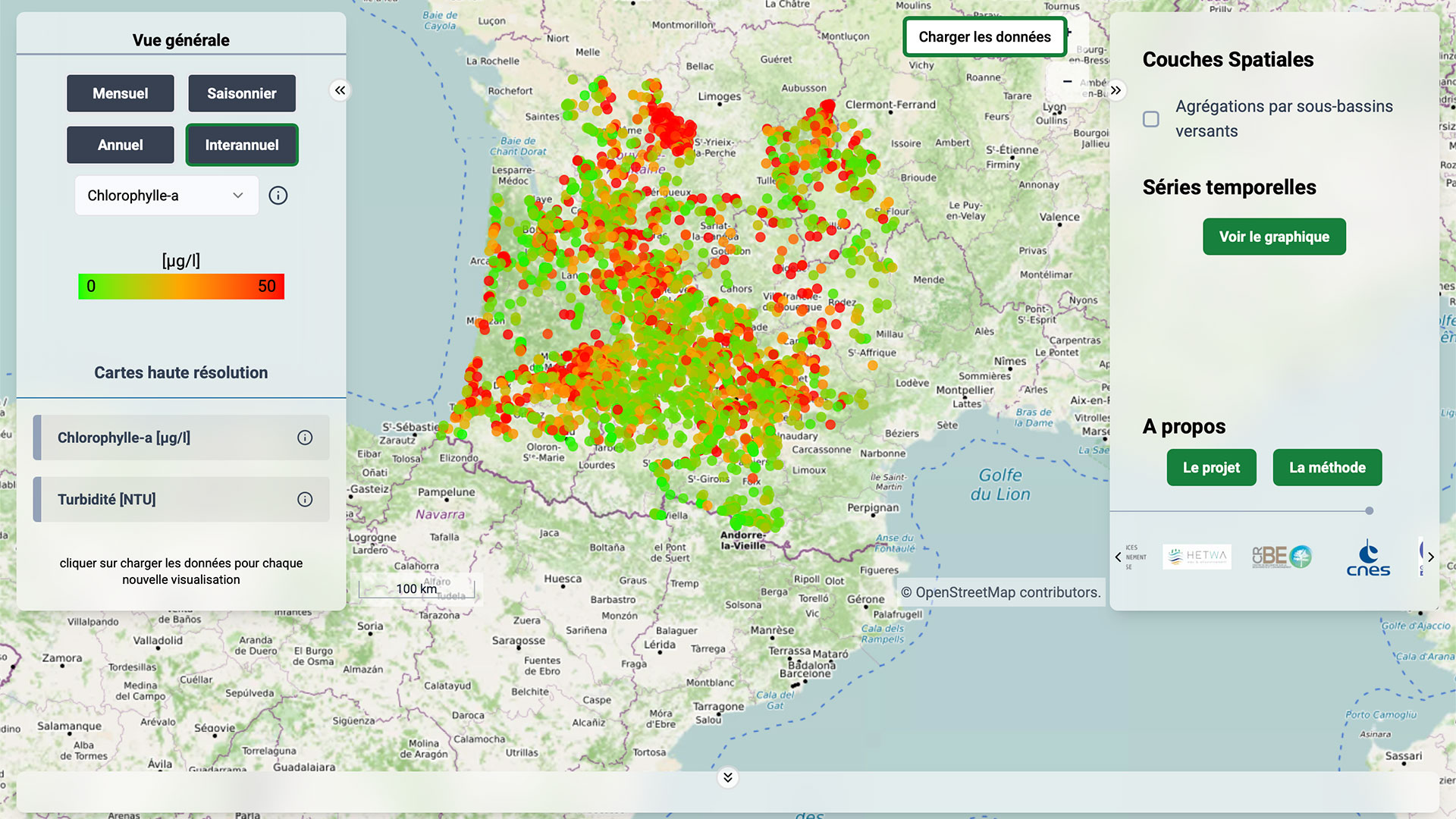This screenshot has width=1456, height=819.
Task: Click info icon next to Chlorophylle-a dropdown
Action: [x=278, y=196]
